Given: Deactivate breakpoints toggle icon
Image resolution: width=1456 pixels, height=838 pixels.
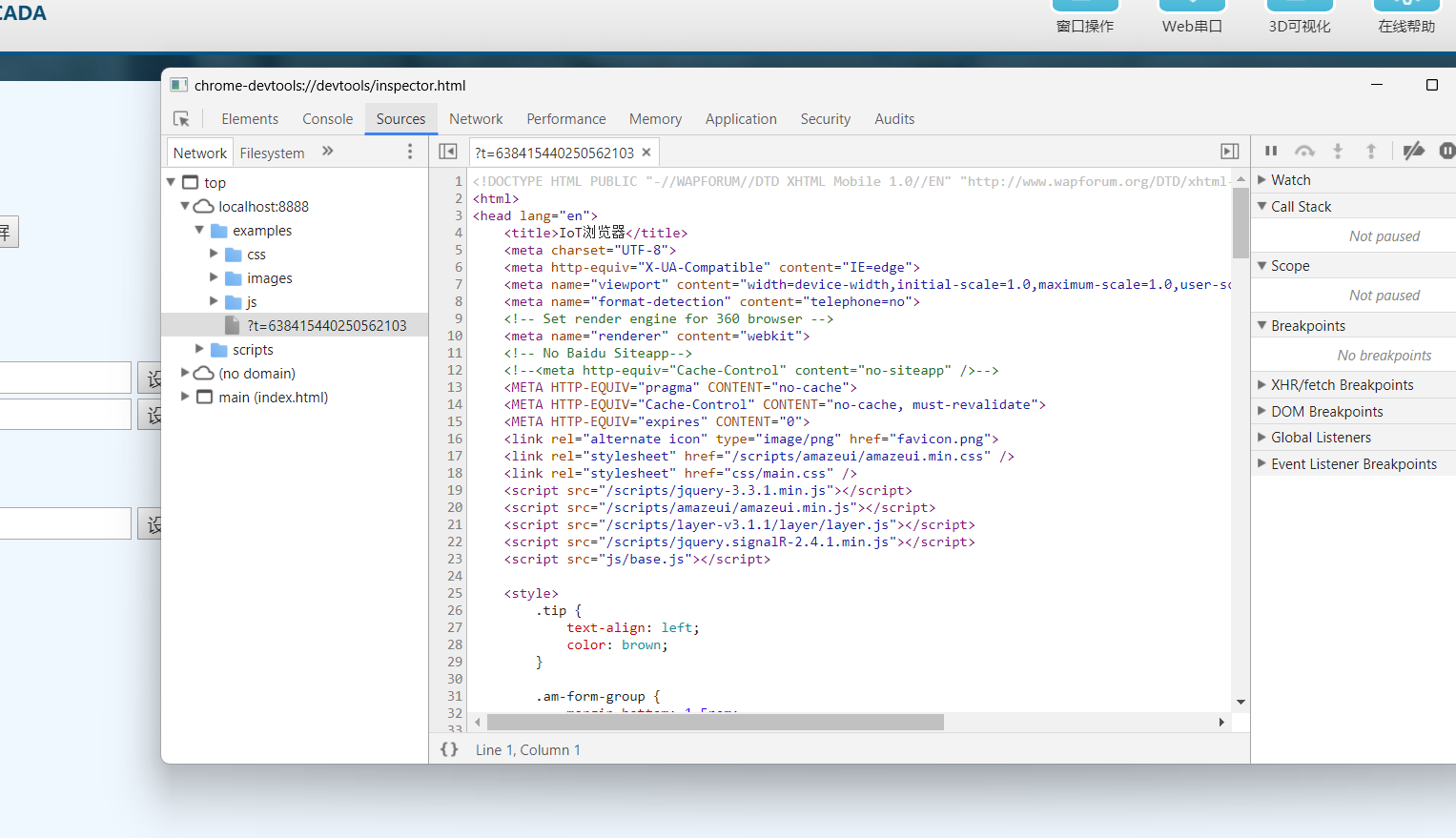Looking at the screenshot, I should click(1414, 151).
